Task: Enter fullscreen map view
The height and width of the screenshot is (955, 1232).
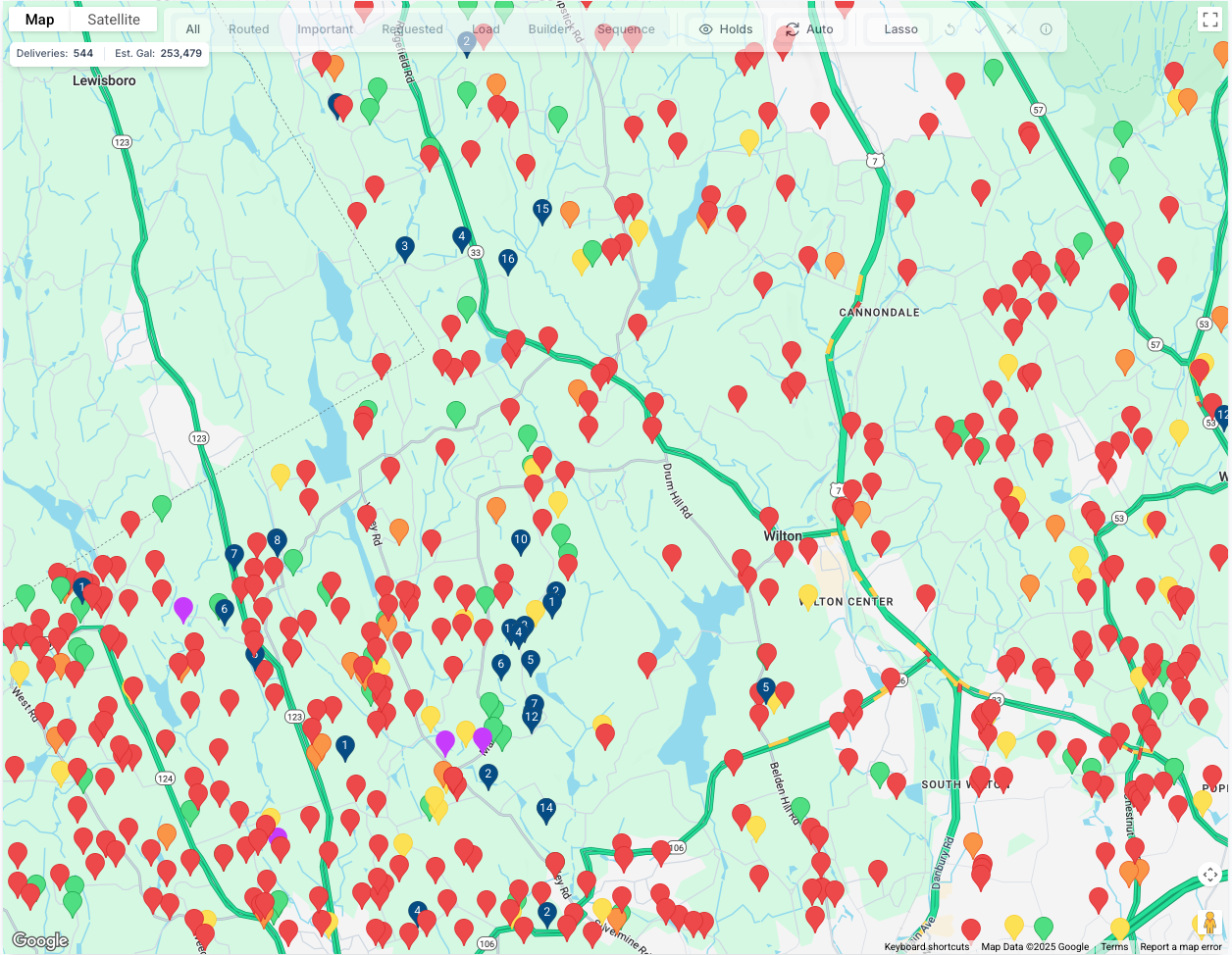Action: tap(1209, 20)
